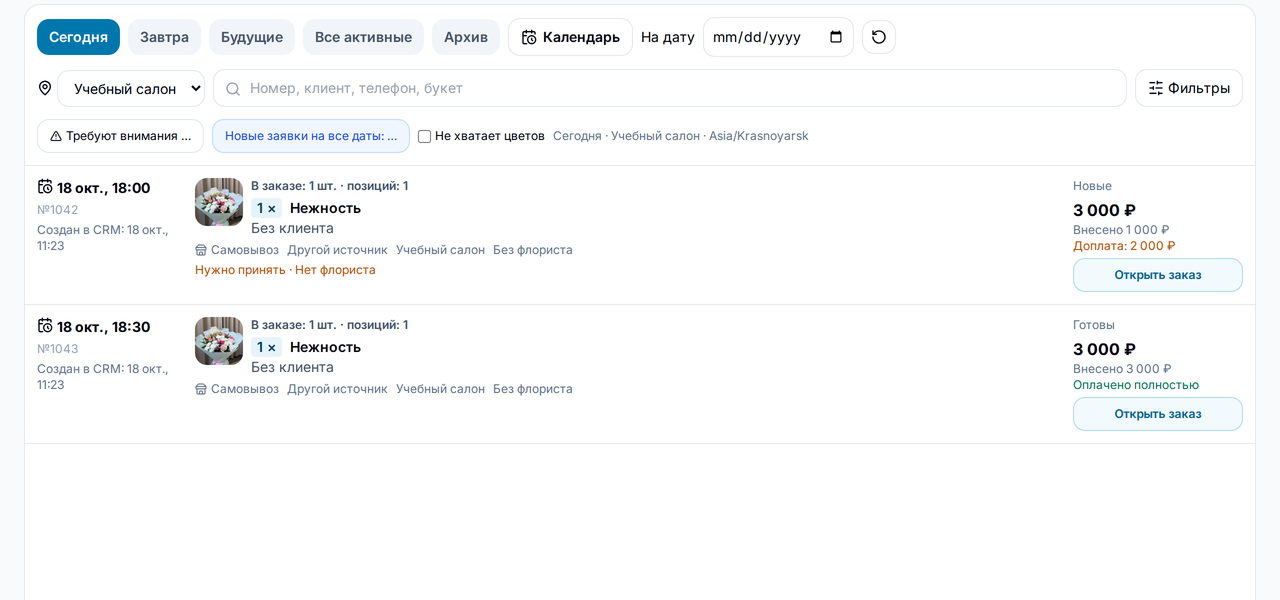Open Фильтры sliders icon
The width and height of the screenshot is (1280, 600).
(1156, 88)
